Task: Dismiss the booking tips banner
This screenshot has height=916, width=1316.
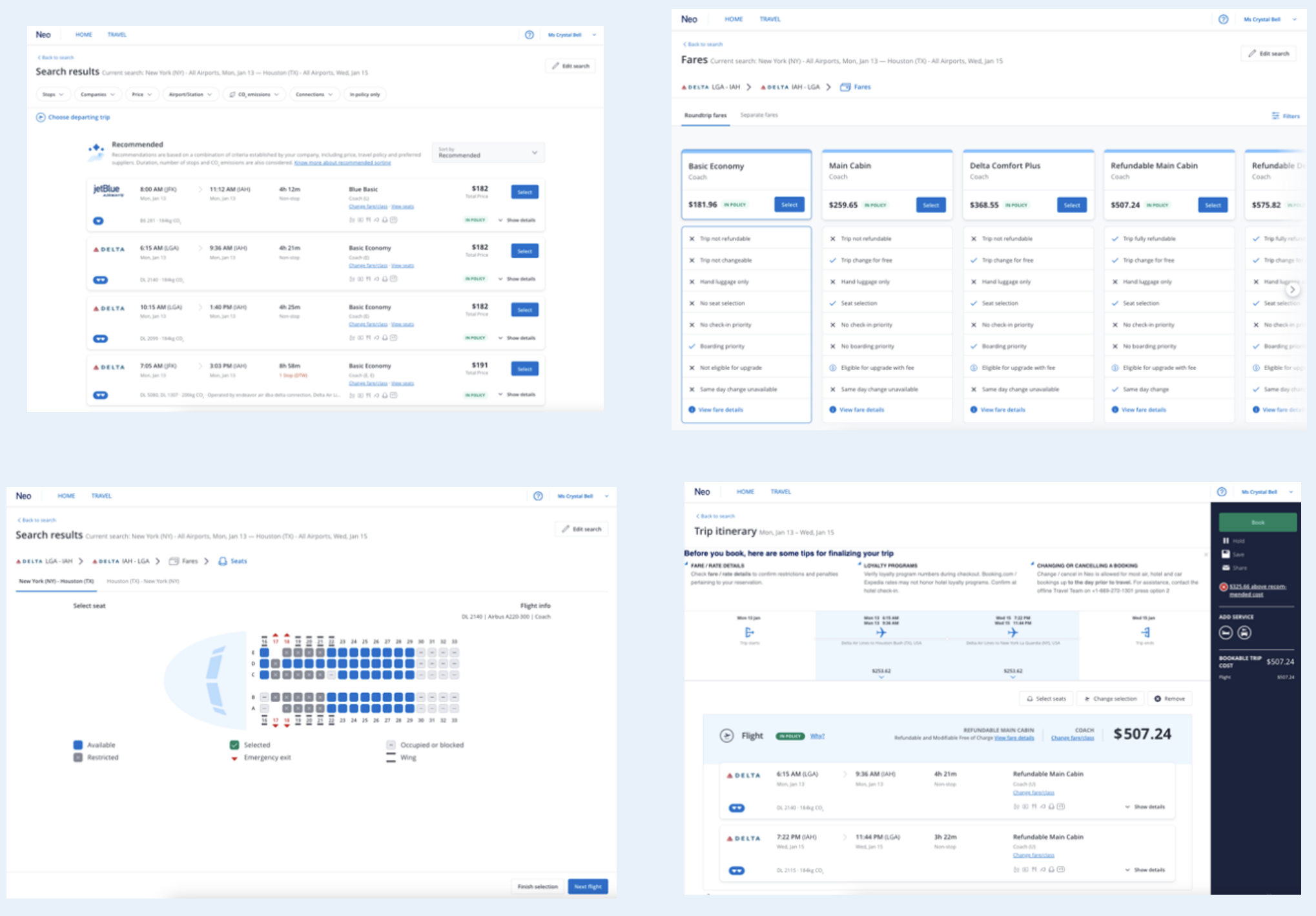Action: [1205, 554]
